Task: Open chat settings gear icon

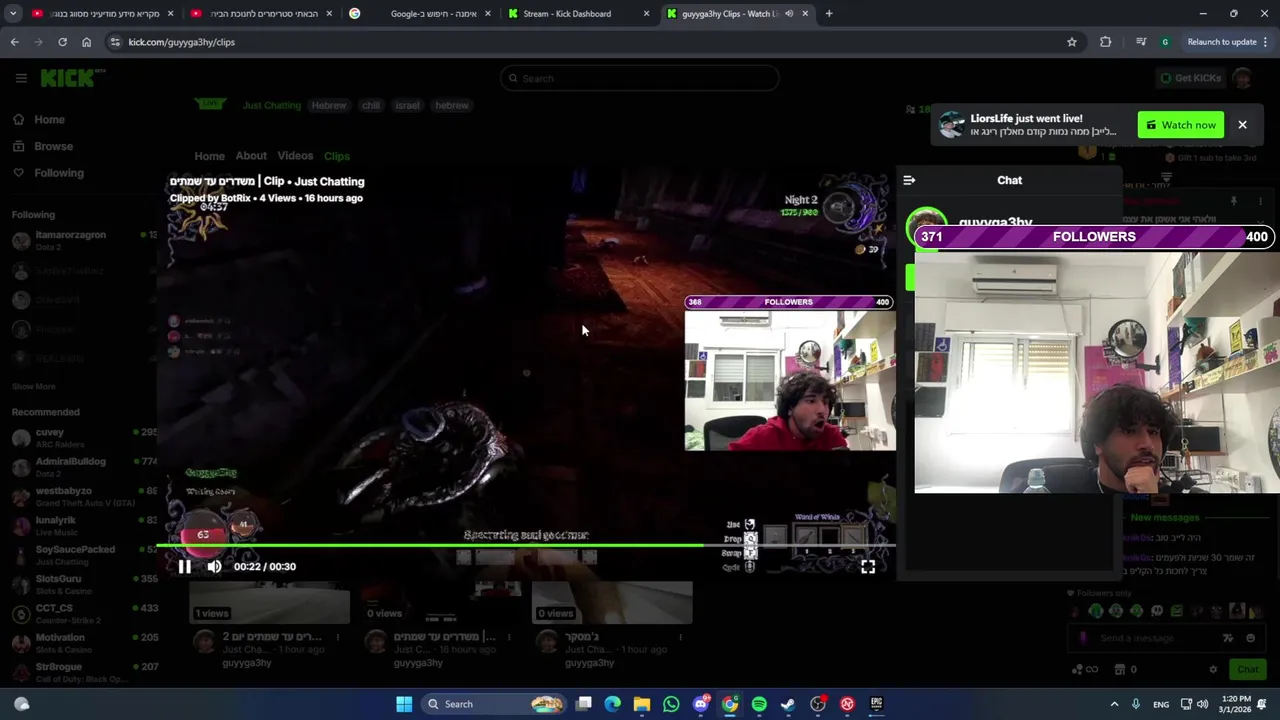Action: click(1213, 669)
